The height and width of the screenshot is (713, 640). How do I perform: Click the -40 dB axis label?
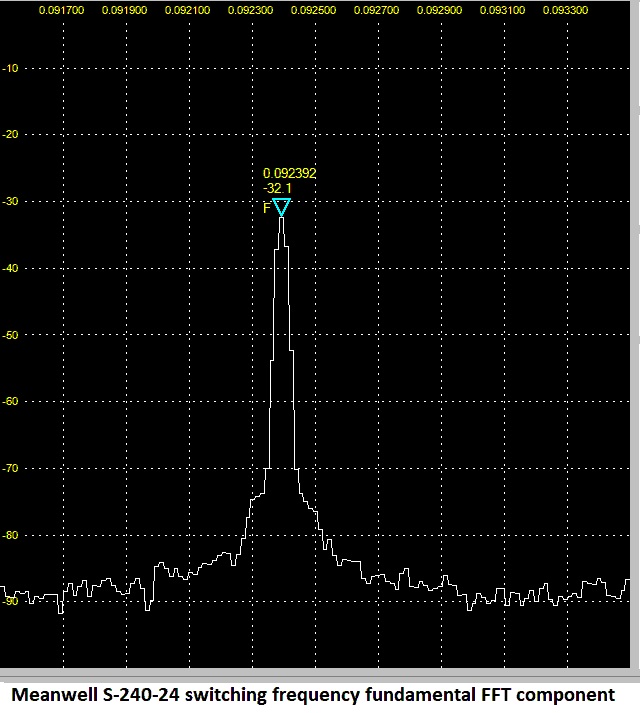10,268
